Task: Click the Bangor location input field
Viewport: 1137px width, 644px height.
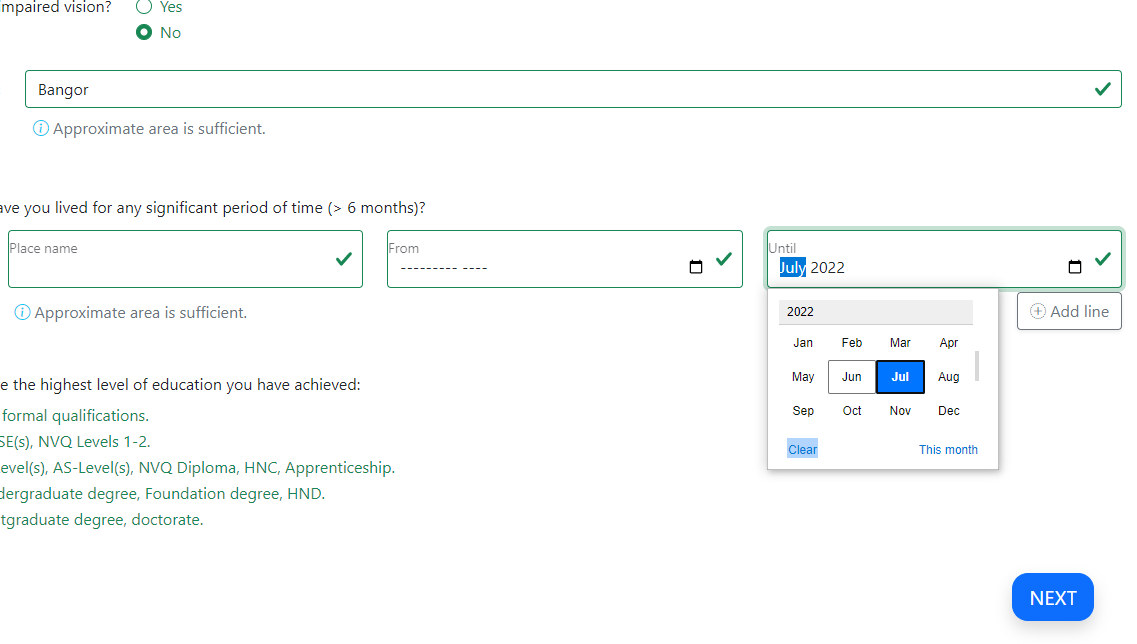Action: (573, 89)
